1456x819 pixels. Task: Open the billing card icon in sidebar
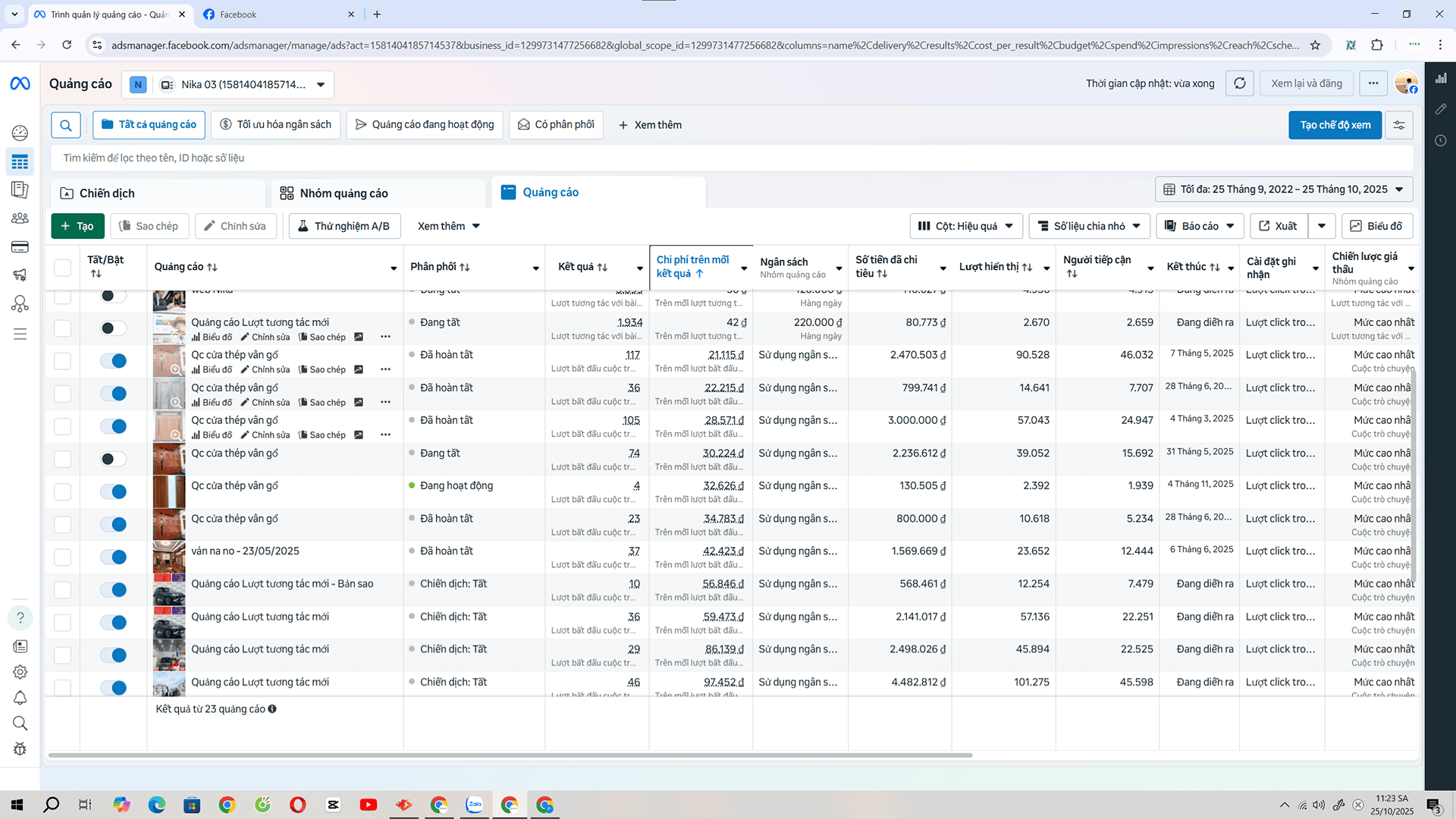point(20,247)
